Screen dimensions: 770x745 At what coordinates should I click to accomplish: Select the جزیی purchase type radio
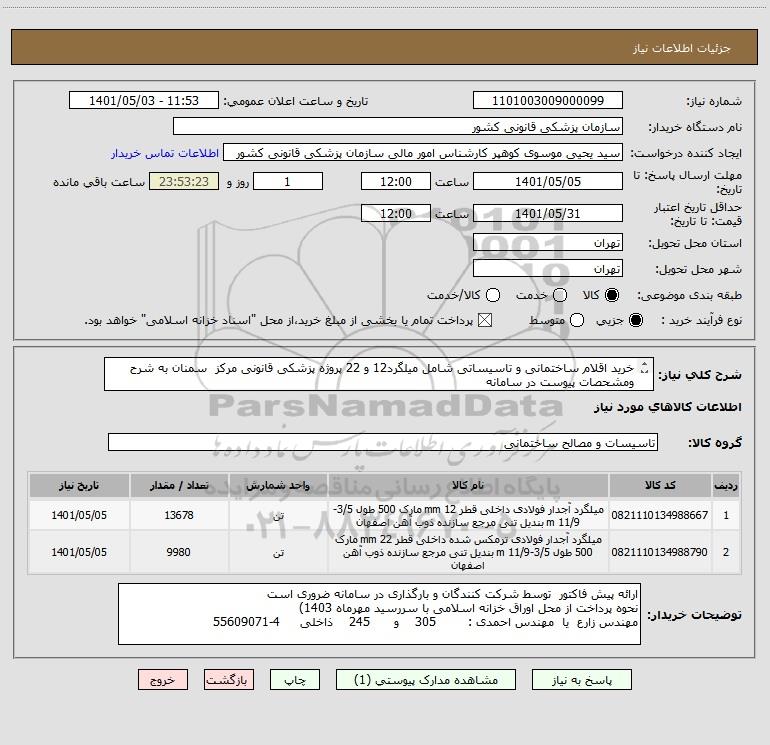636,320
